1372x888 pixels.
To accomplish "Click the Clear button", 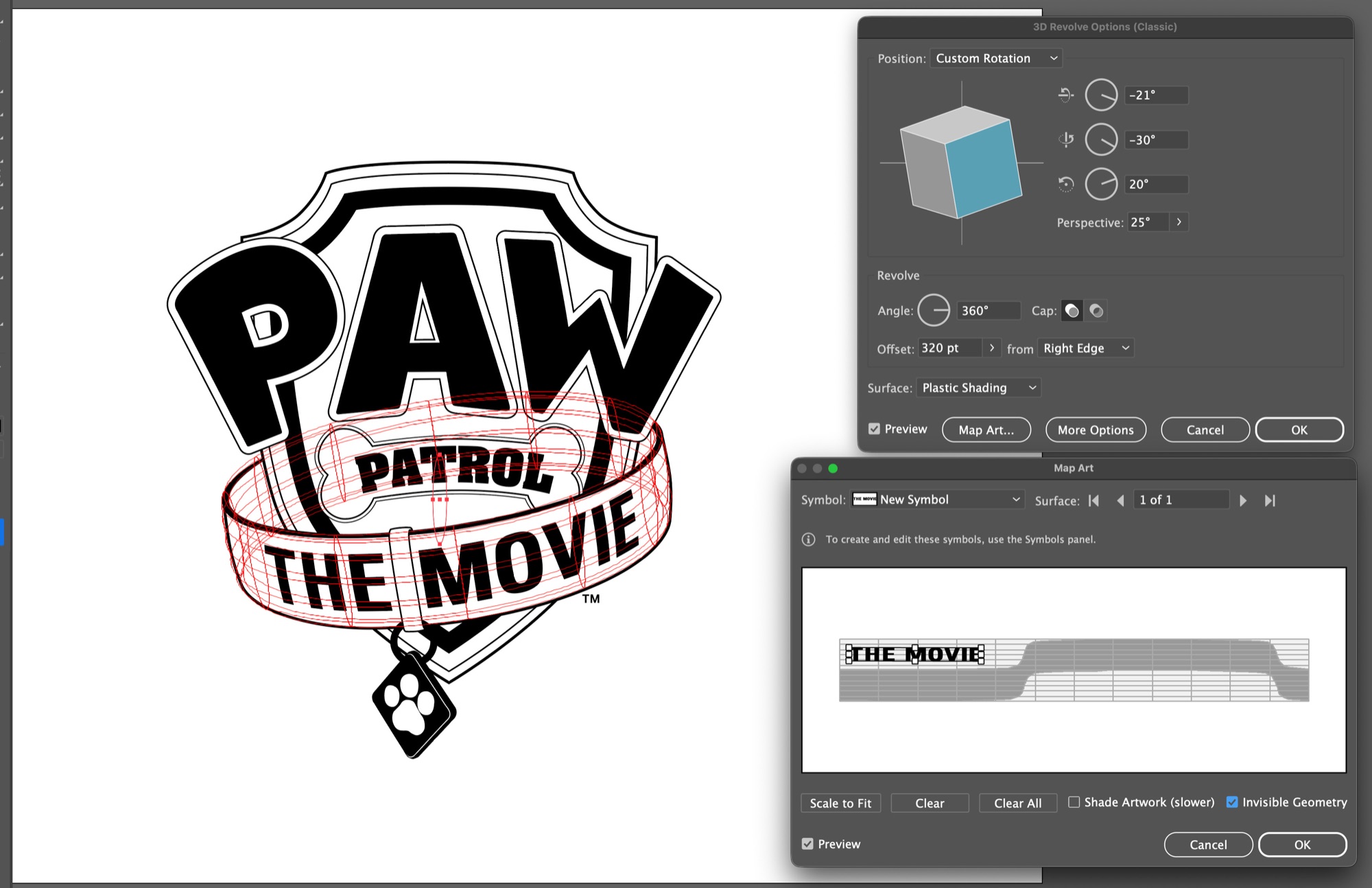I will (930, 803).
